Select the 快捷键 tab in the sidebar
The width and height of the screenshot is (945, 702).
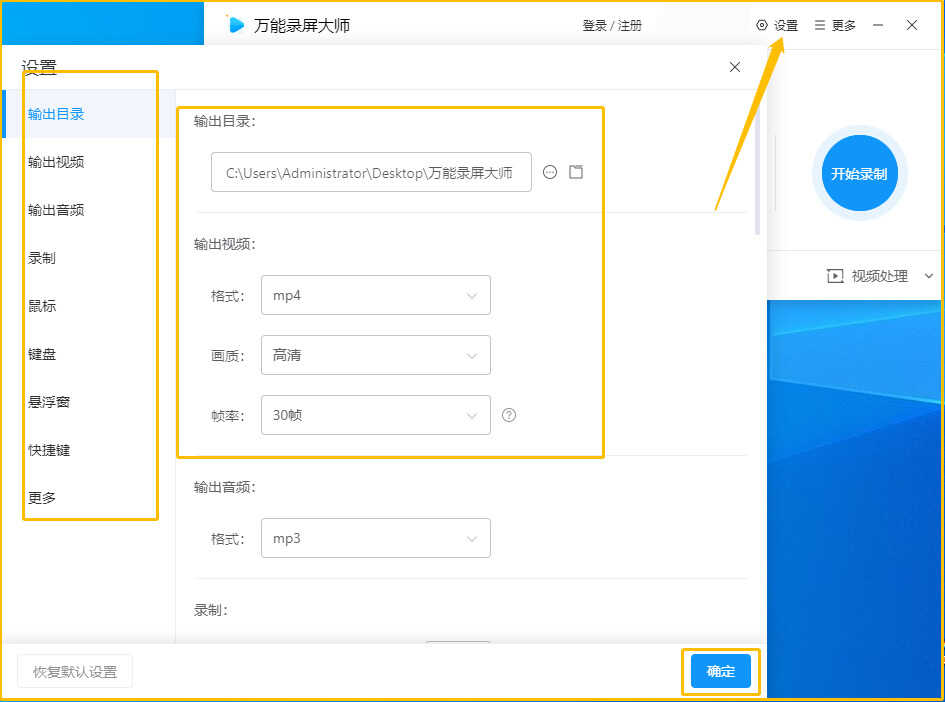click(49, 450)
